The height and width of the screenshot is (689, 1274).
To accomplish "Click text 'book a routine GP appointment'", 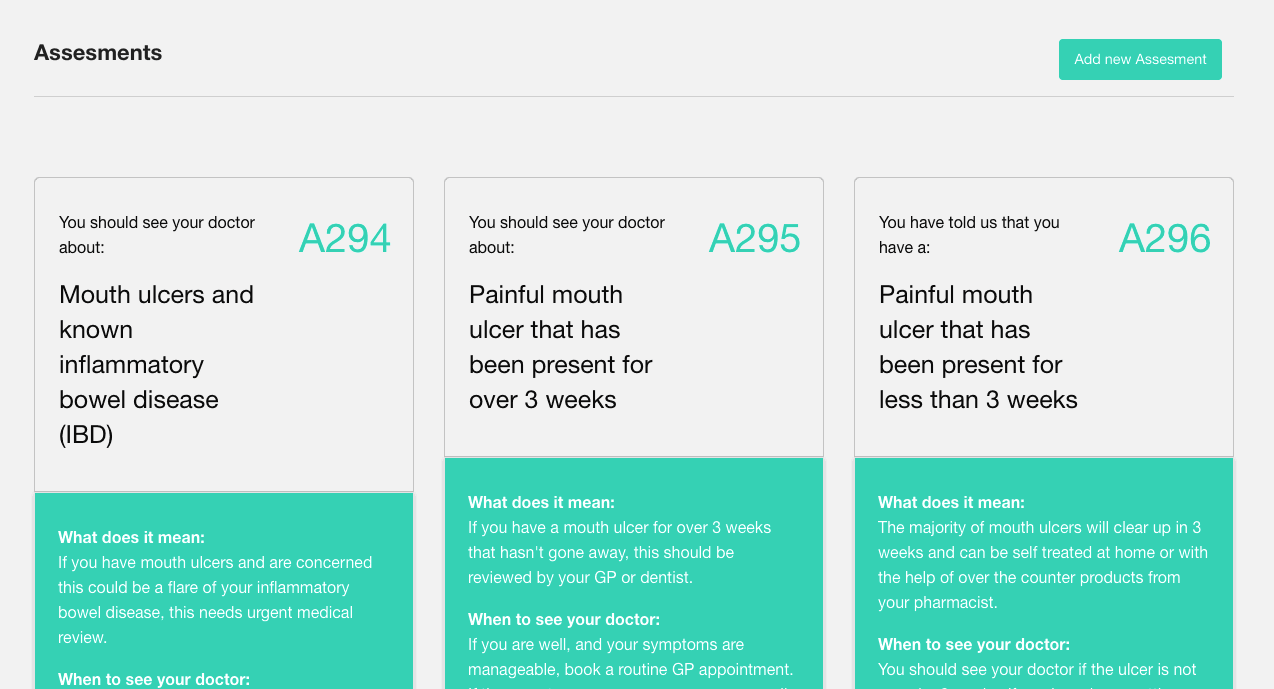I will [679, 669].
